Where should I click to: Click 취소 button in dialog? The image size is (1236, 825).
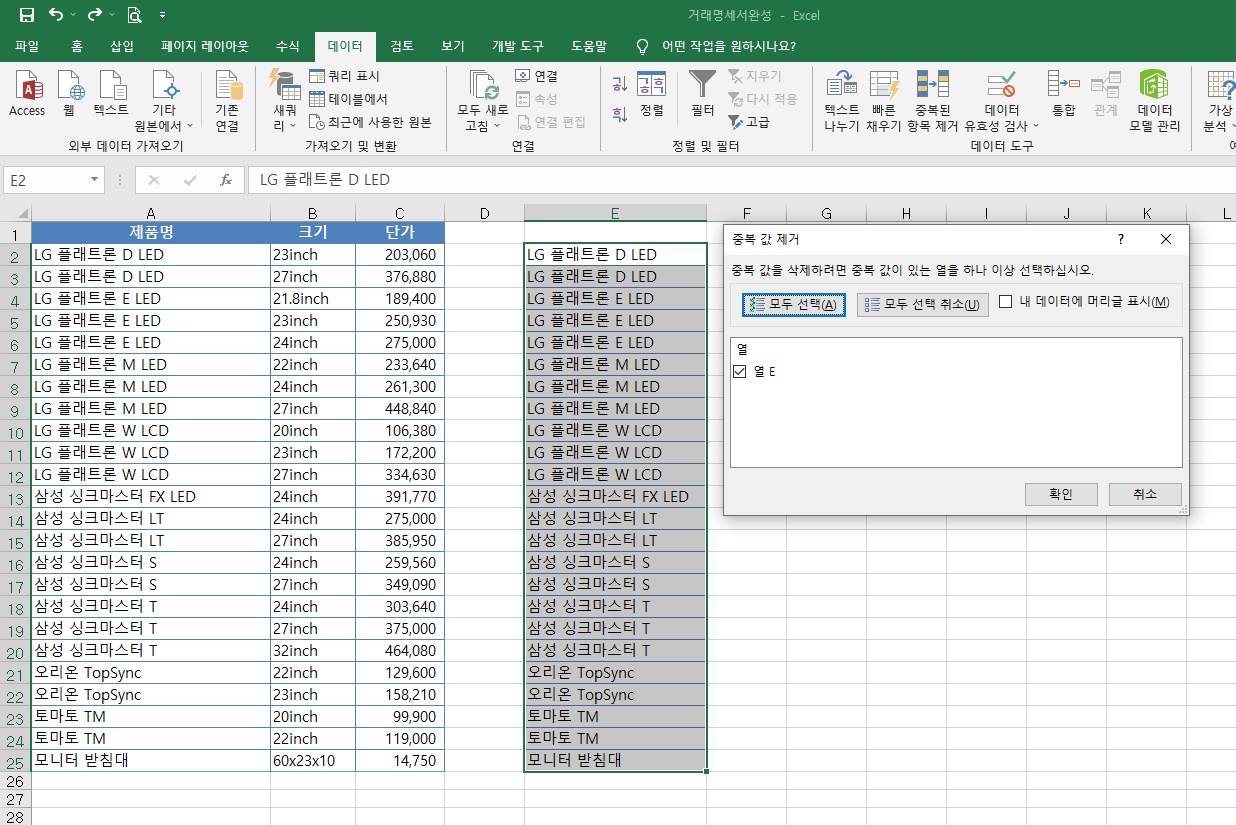[x=1145, y=494]
